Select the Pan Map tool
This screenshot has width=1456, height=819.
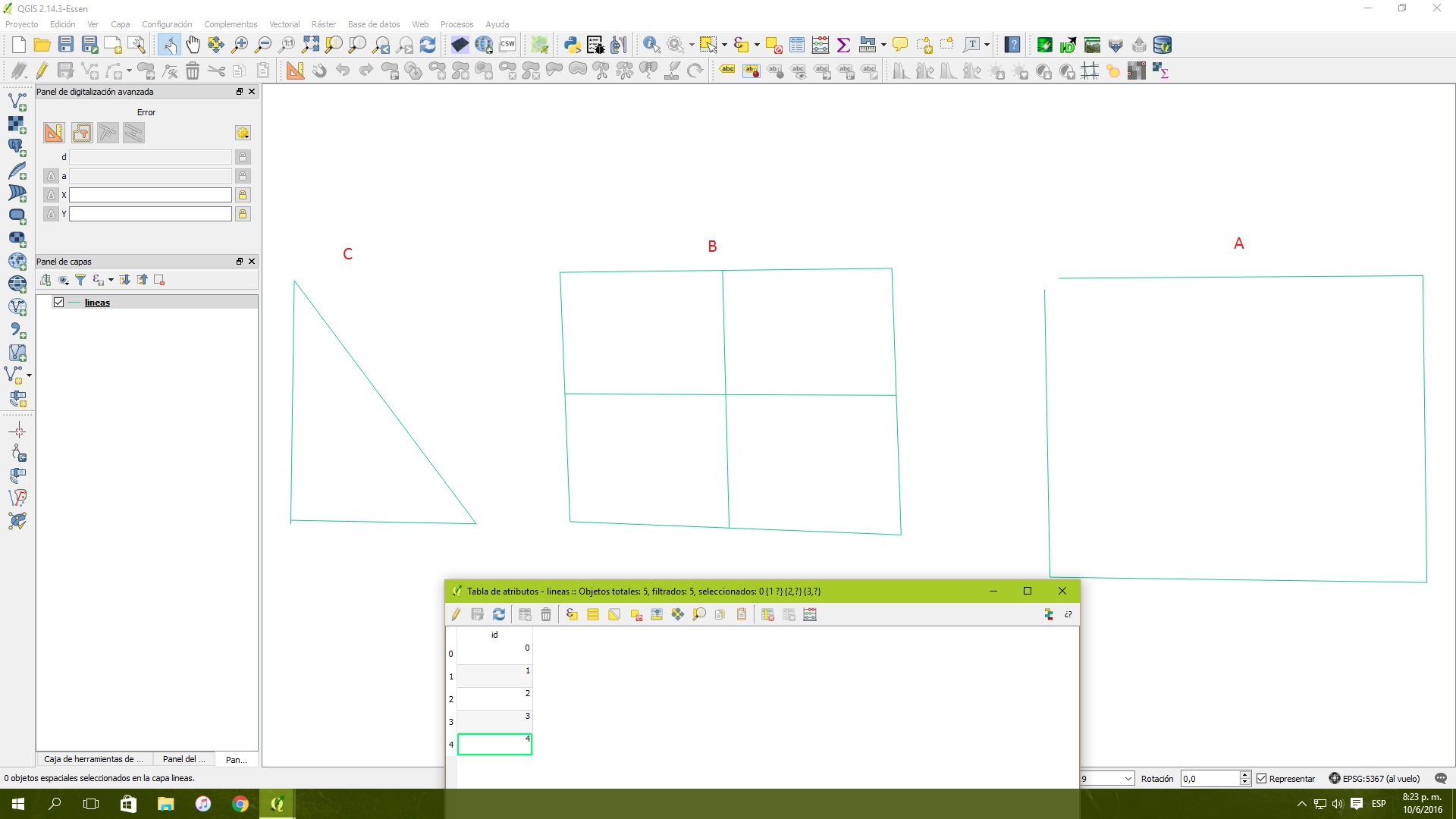tap(193, 46)
